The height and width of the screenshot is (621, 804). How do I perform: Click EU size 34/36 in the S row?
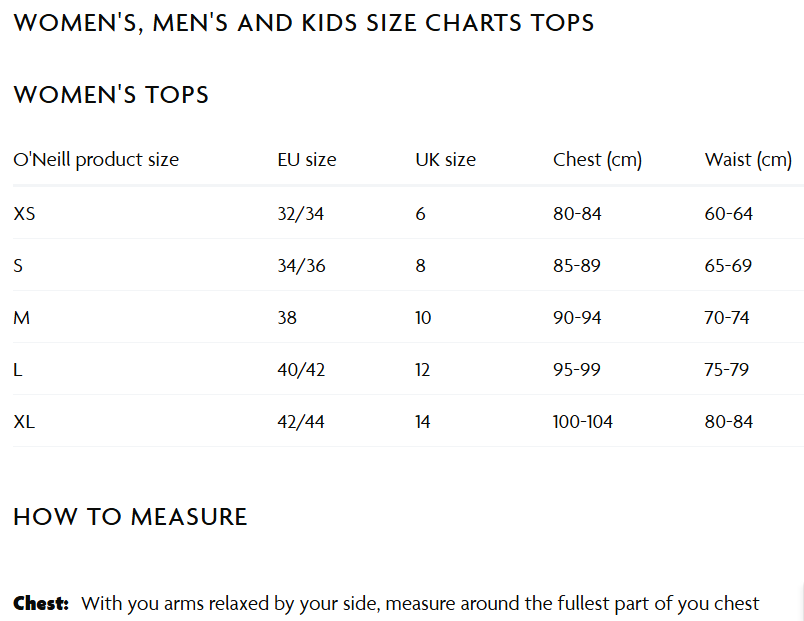[301, 266]
